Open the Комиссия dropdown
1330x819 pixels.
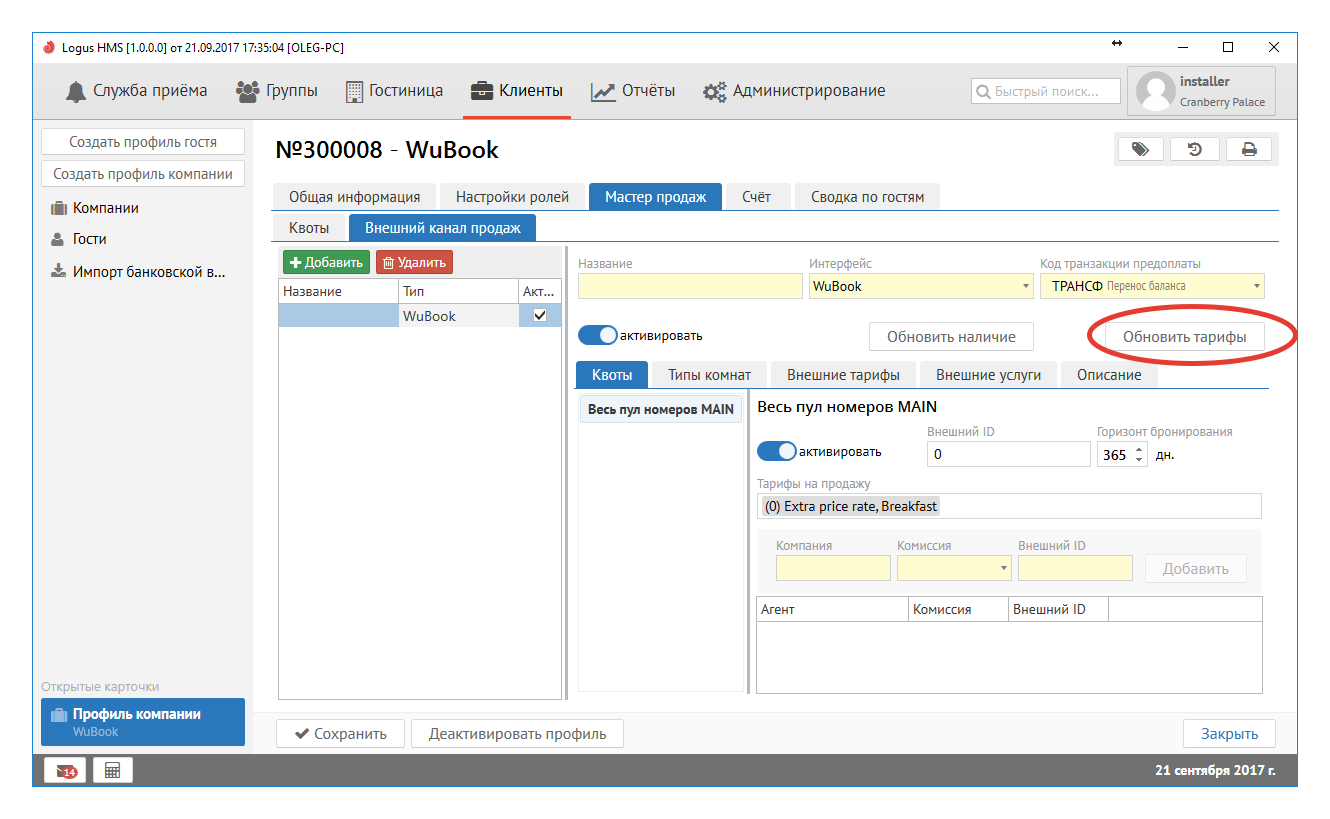[954, 569]
